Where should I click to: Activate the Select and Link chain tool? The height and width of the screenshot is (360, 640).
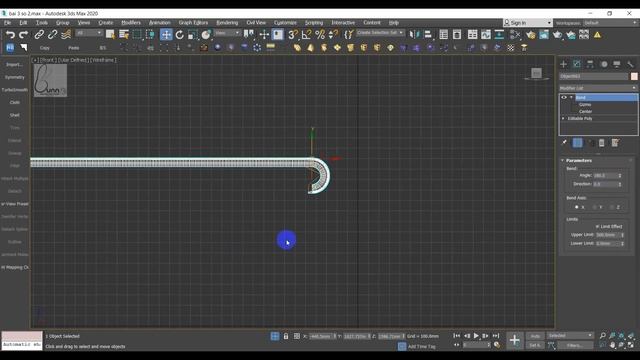pyautogui.click(x=39, y=35)
